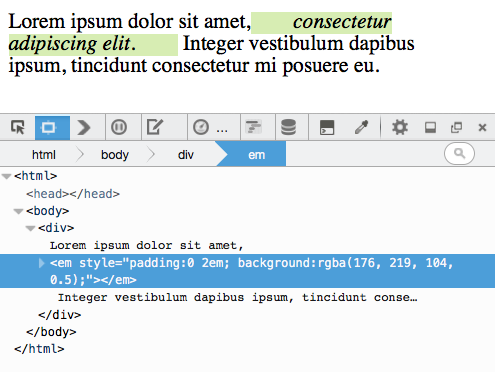Collapse the body node arrow
Viewport: 495px width, 372px height.
(18, 211)
